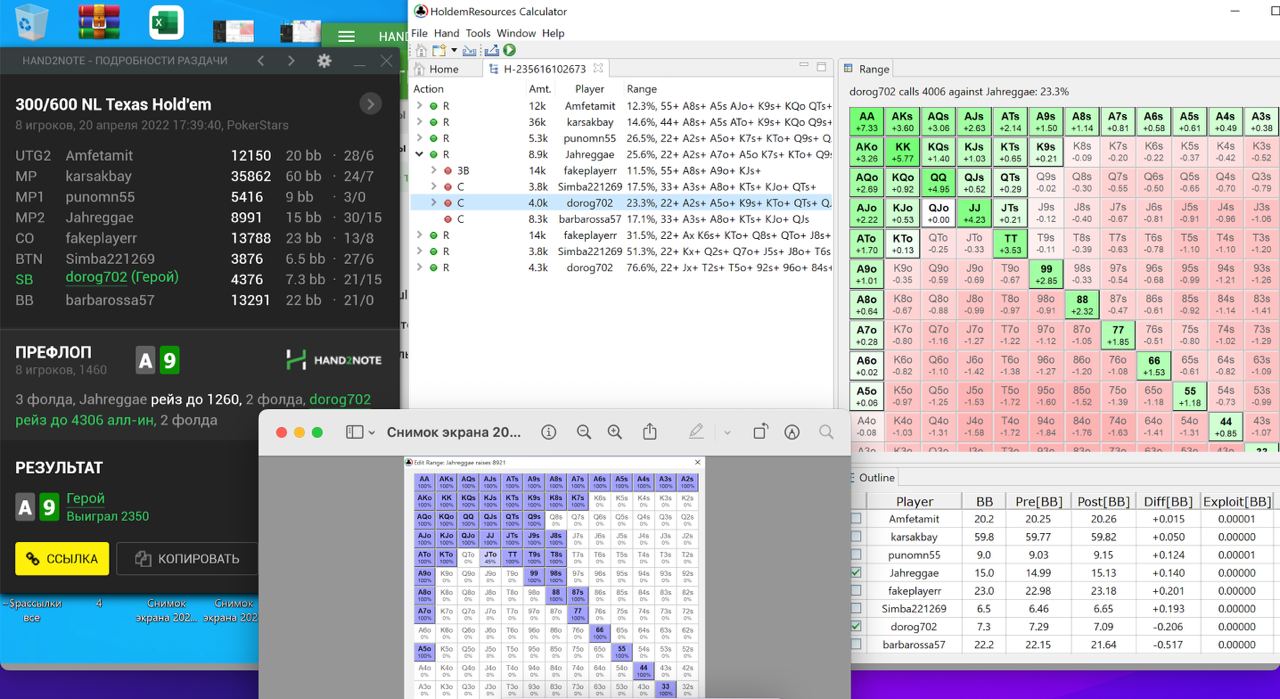Image resolution: width=1280 pixels, height=699 pixels.
Task: Close the H-235616102673 tab
Action: pyautogui.click(x=597, y=68)
